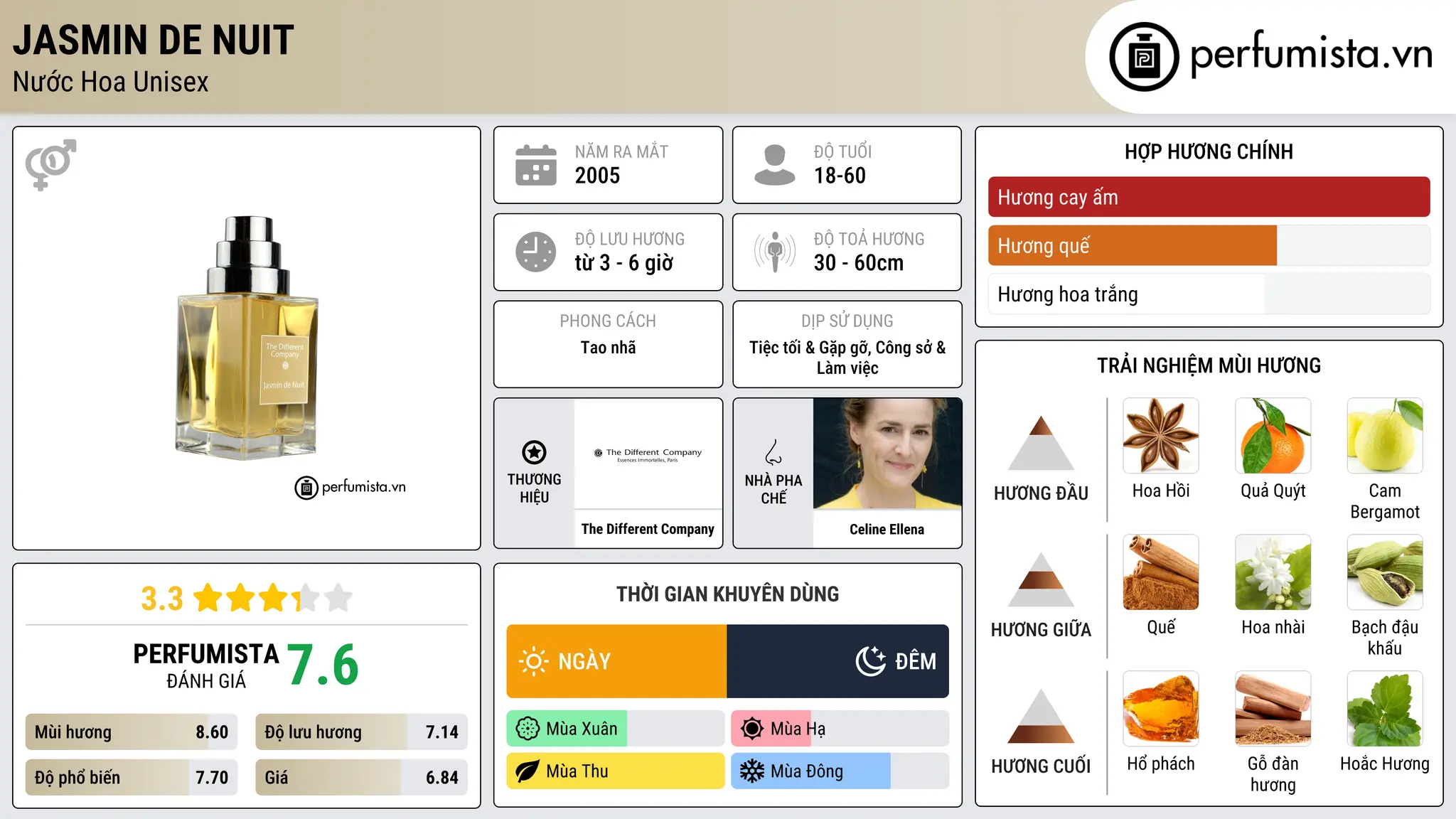Click the Gỗ đàn hương sandalwood image
The width and height of the screenshot is (1456, 819).
(1273, 709)
